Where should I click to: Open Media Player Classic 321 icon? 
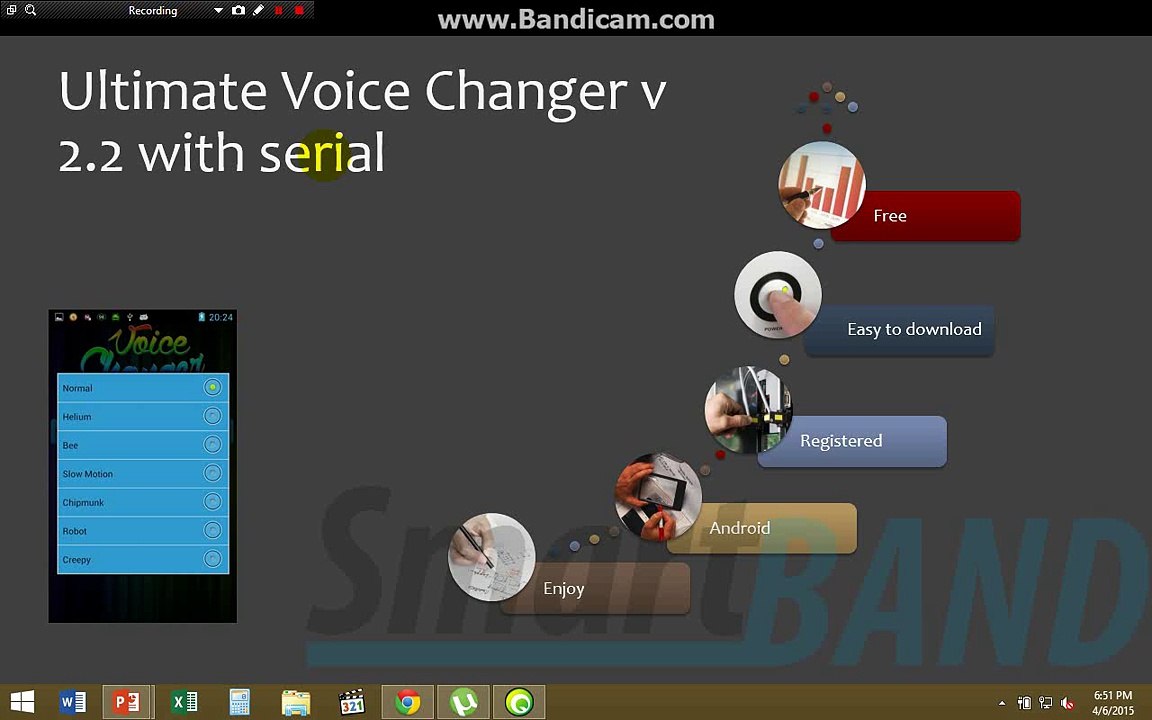(x=352, y=702)
